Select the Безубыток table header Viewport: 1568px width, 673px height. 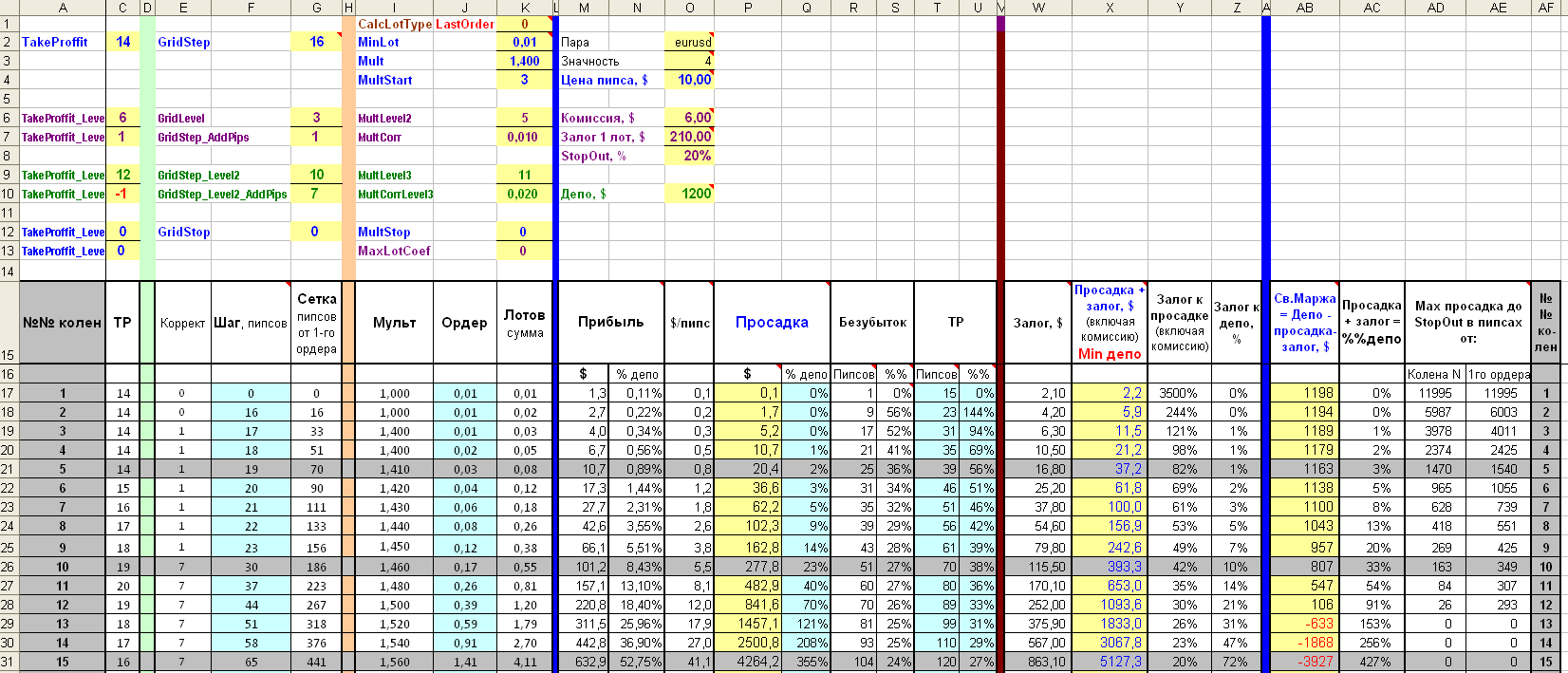pyautogui.click(x=872, y=323)
